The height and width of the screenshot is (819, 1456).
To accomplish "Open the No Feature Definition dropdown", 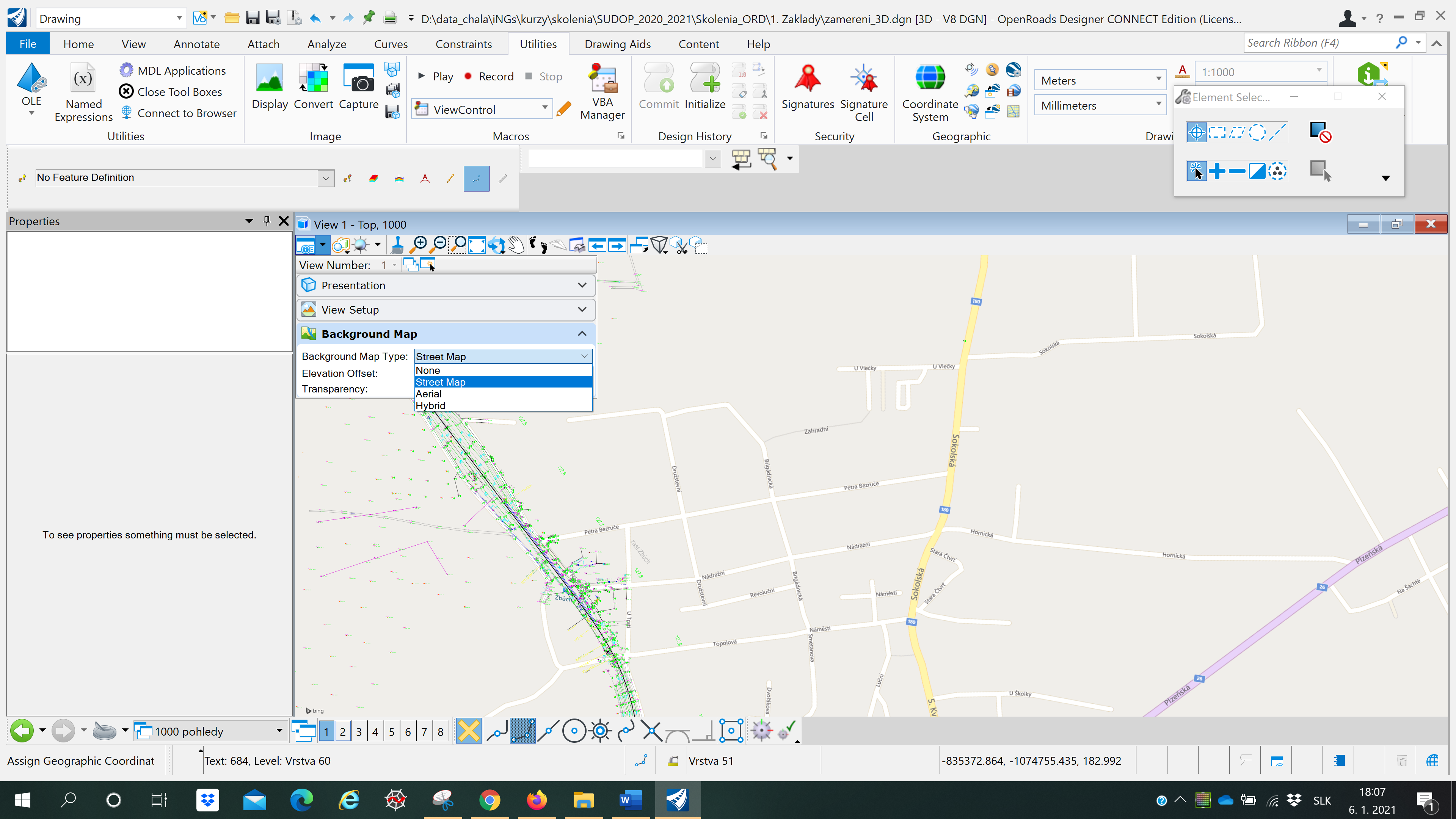I will [326, 177].
